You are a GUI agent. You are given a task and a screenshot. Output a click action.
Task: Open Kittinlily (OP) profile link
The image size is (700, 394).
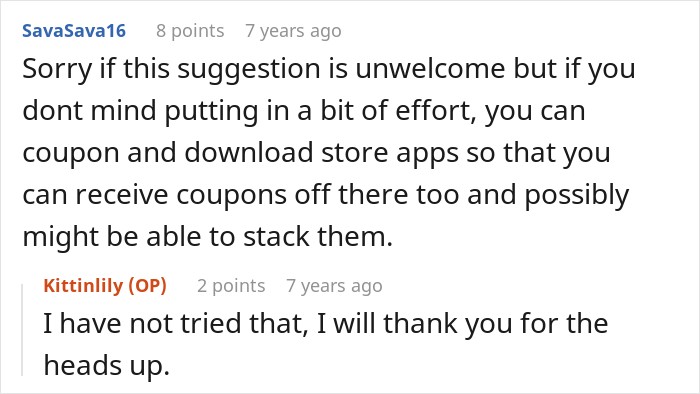click(x=105, y=286)
